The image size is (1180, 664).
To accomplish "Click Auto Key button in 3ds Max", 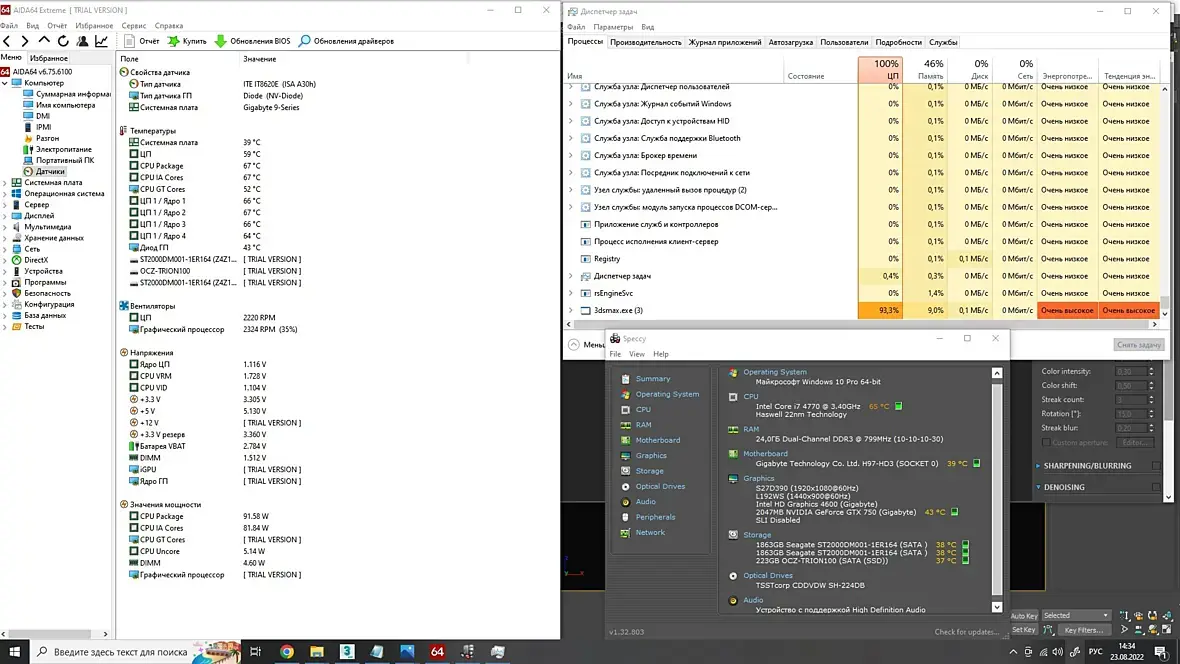I will pos(1023,616).
